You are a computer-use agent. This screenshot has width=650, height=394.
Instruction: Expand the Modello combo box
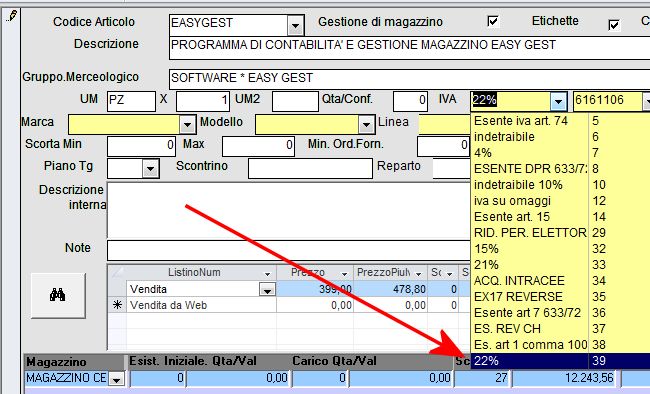click(366, 124)
